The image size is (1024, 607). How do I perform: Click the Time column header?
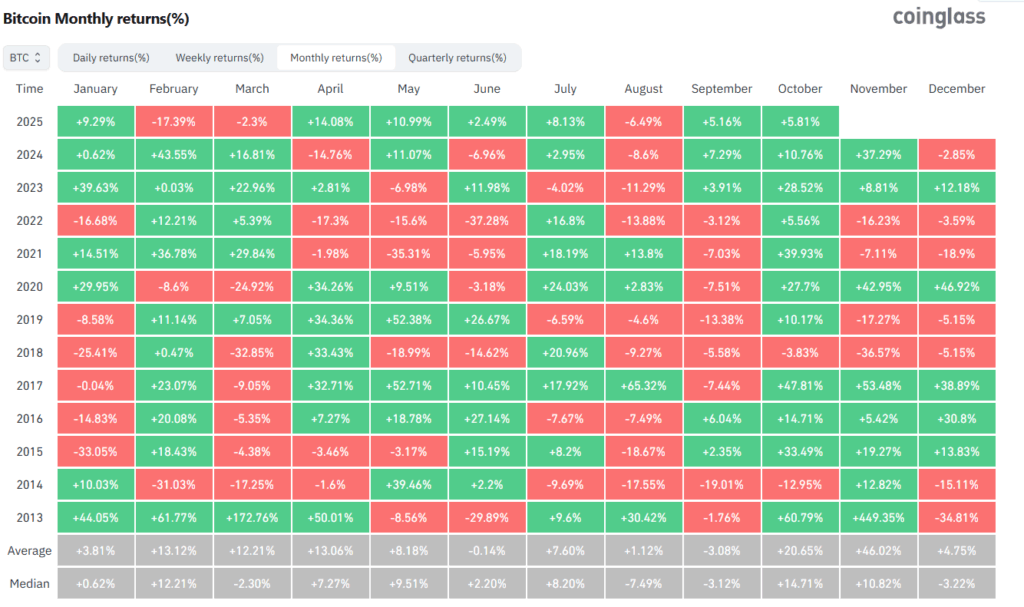pos(29,88)
